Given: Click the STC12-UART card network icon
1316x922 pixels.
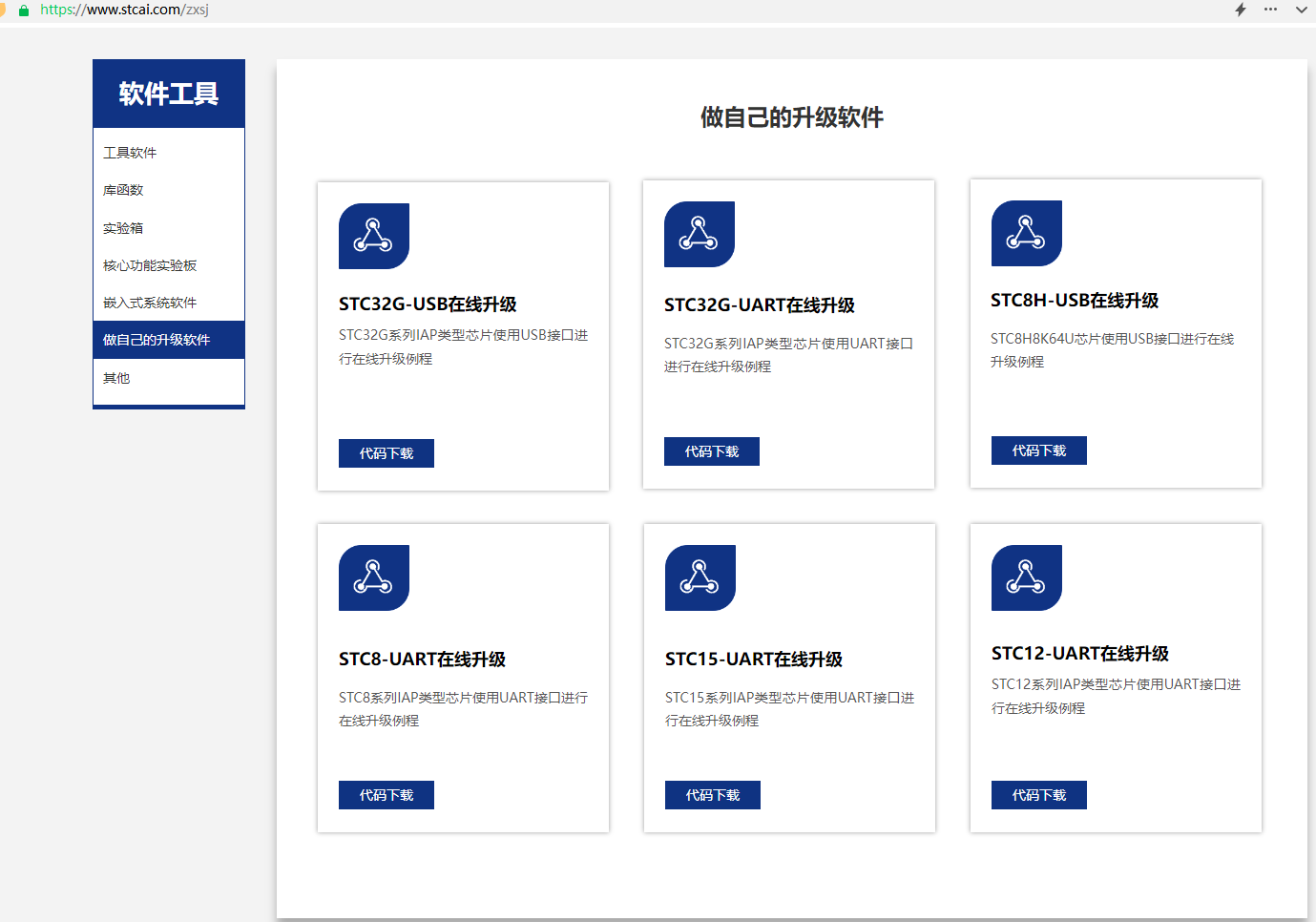Looking at the screenshot, I should [x=1027, y=577].
